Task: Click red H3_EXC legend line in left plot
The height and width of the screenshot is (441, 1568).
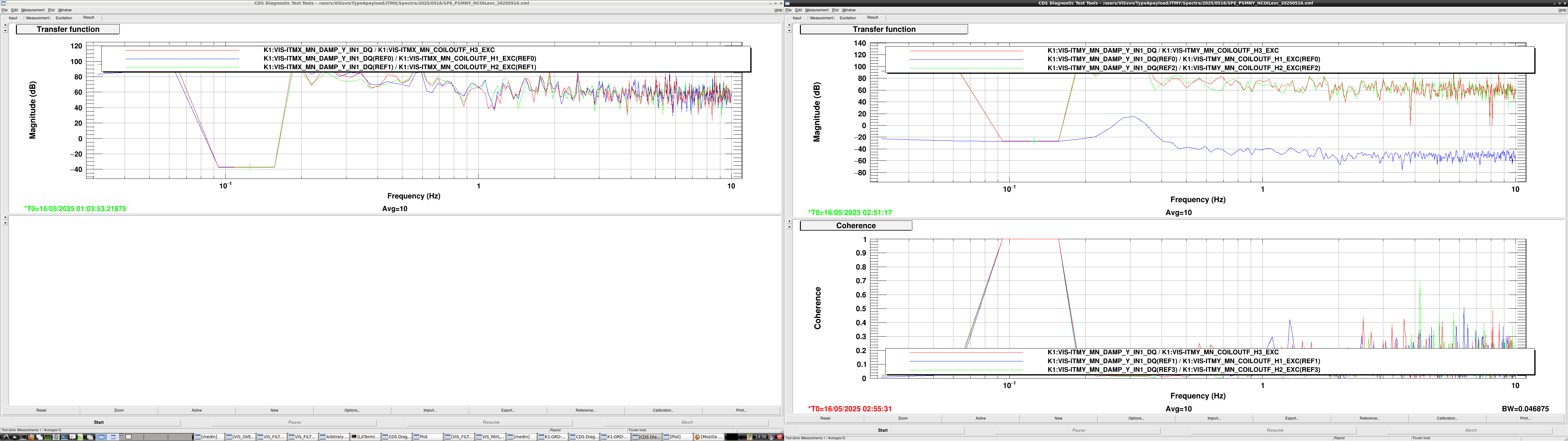Action: (x=182, y=50)
